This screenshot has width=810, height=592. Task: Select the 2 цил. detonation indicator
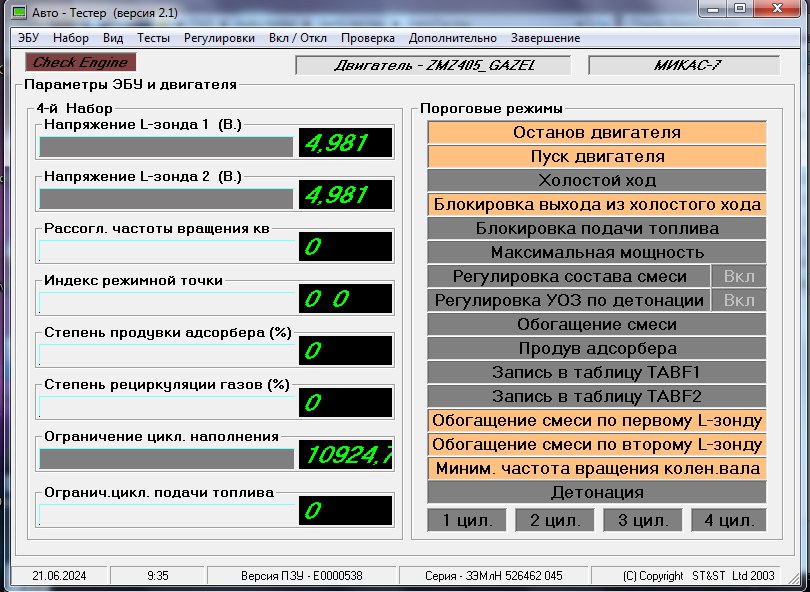coord(555,520)
